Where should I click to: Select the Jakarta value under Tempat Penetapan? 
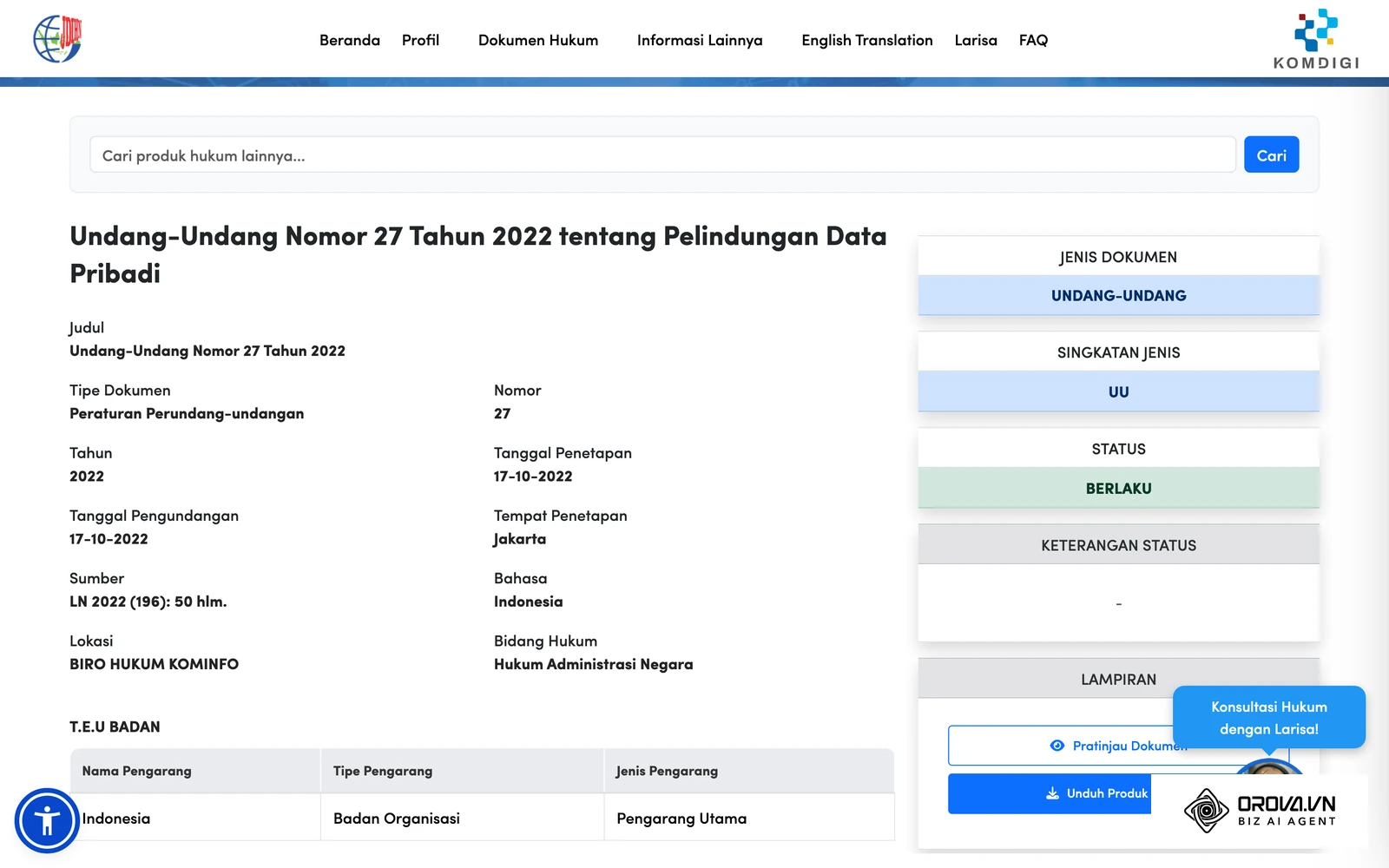[x=520, y=539]
